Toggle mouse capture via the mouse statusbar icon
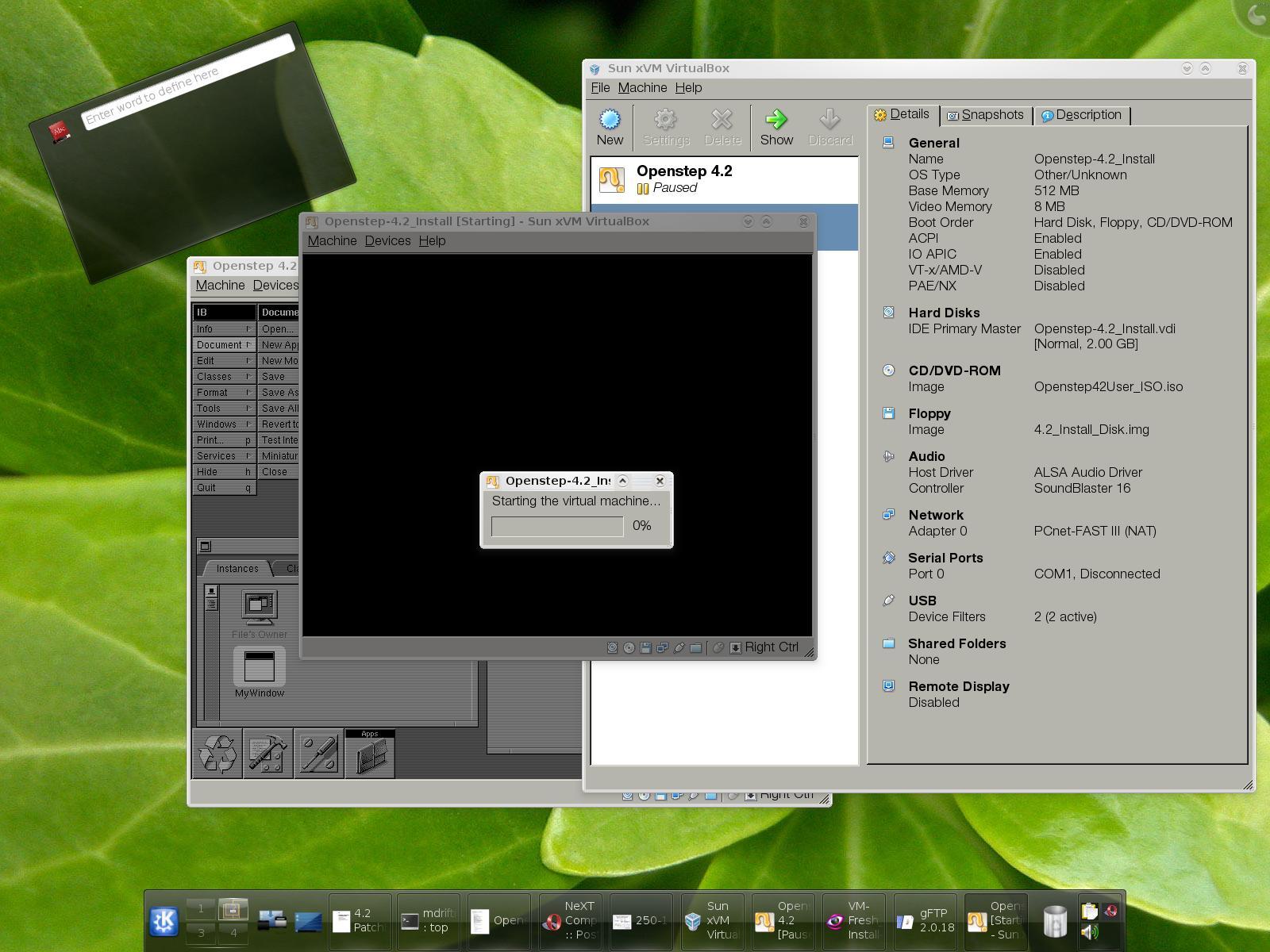 [x=718, y=647]
